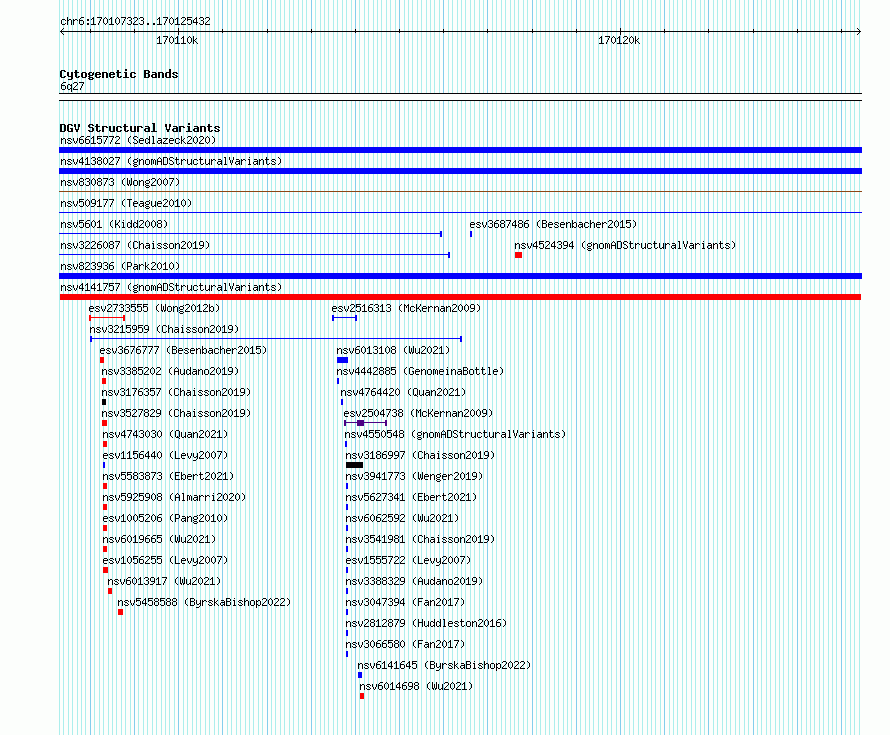Select esv2733555 (Wong2012b) variant
The height and width of the screenshot is (735, 890).
[154, 308]
